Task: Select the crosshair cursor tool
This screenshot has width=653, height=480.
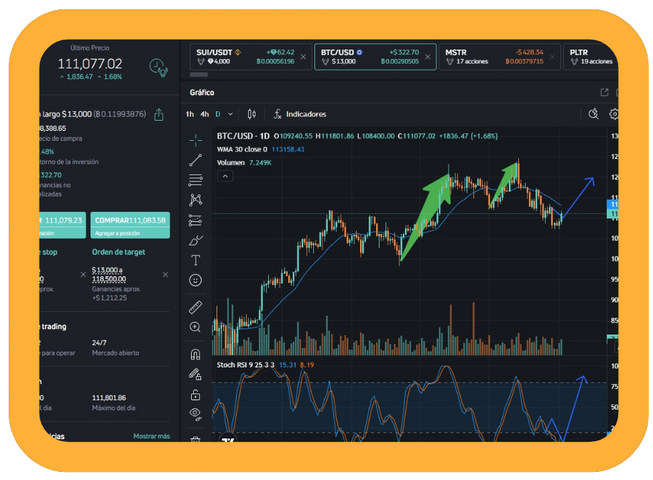Action: click(x=196, y=138)
